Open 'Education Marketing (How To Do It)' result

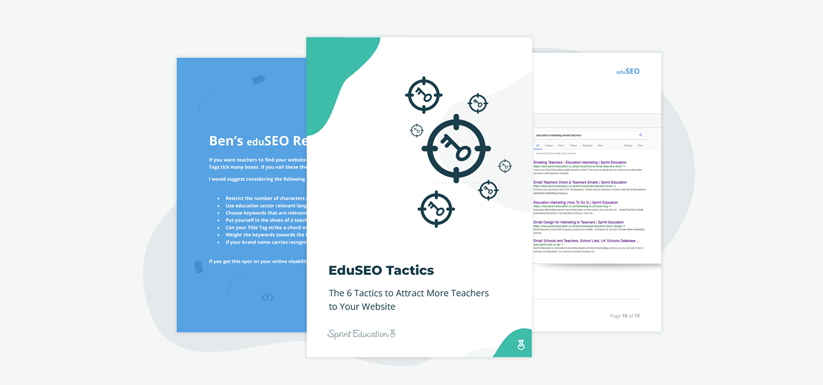click(x=575, y=202)
